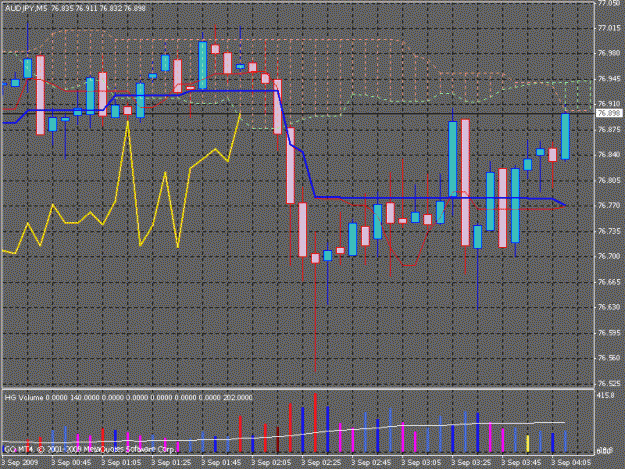The width and height of the screenshot is (625, 469).
Task: Click the 77.015 price axis label
Action: pos(609,28)
